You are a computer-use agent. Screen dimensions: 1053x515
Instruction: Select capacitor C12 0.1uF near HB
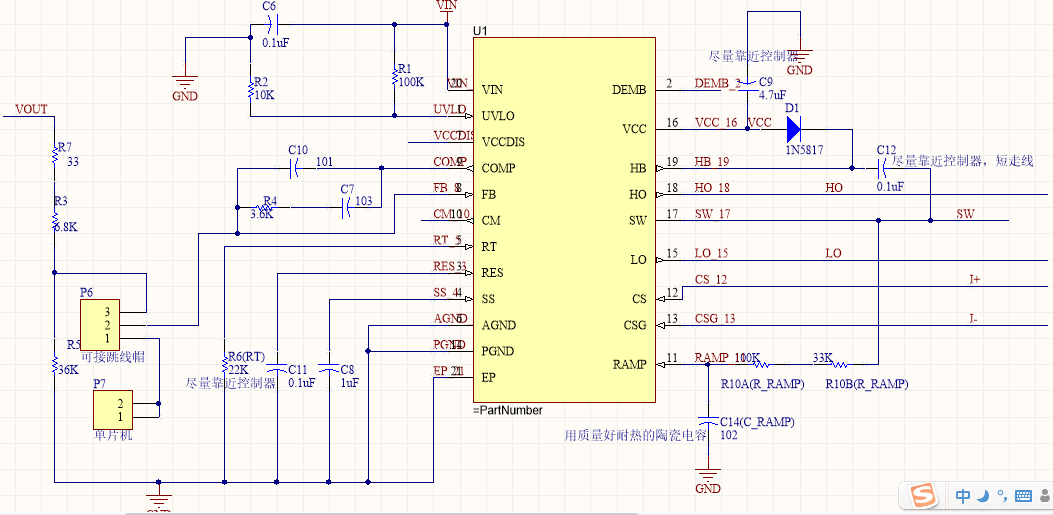(884, 167)
